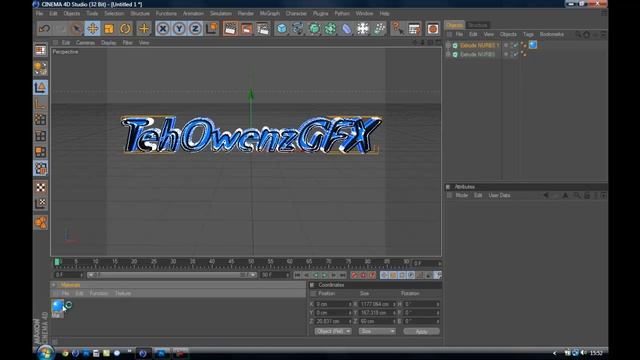Click the Undo arrow icon

pyautogui.click(x=44, y=29)
